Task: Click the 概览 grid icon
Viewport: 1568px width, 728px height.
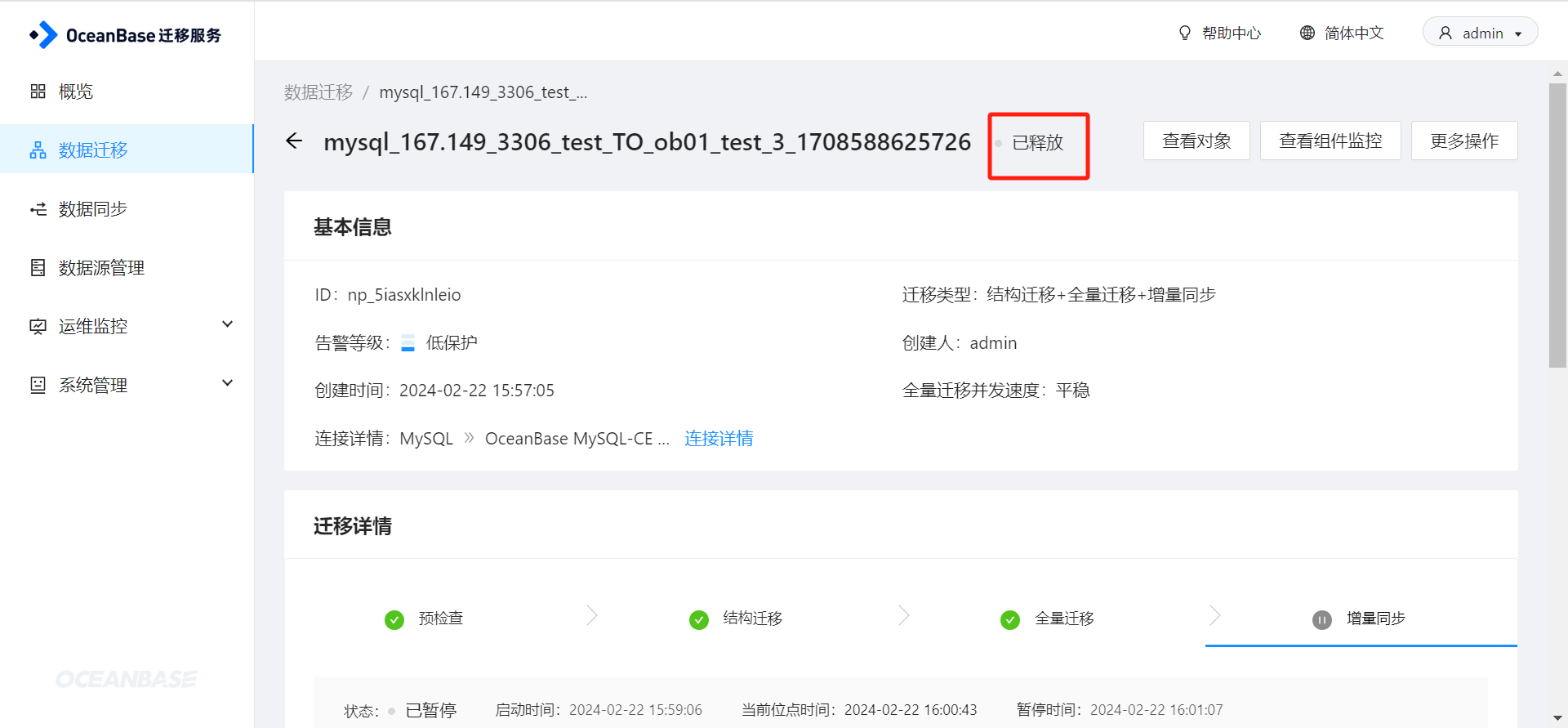Action: (38, 92)
